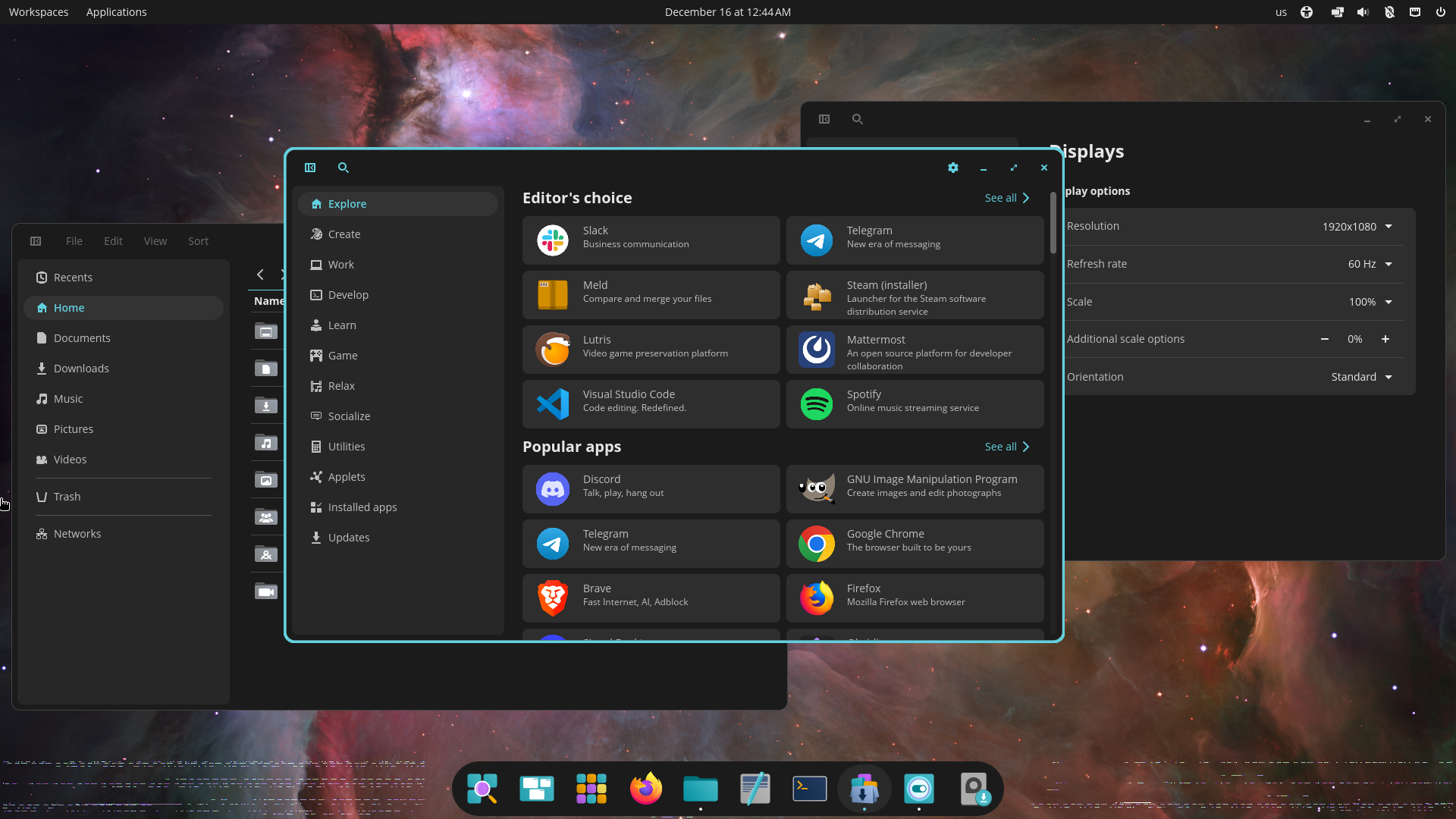Image resolution: width=1456 pixels, height=819 pixels.
Task: Click the search icon in the app store header
Action: (x=344, y=168)
